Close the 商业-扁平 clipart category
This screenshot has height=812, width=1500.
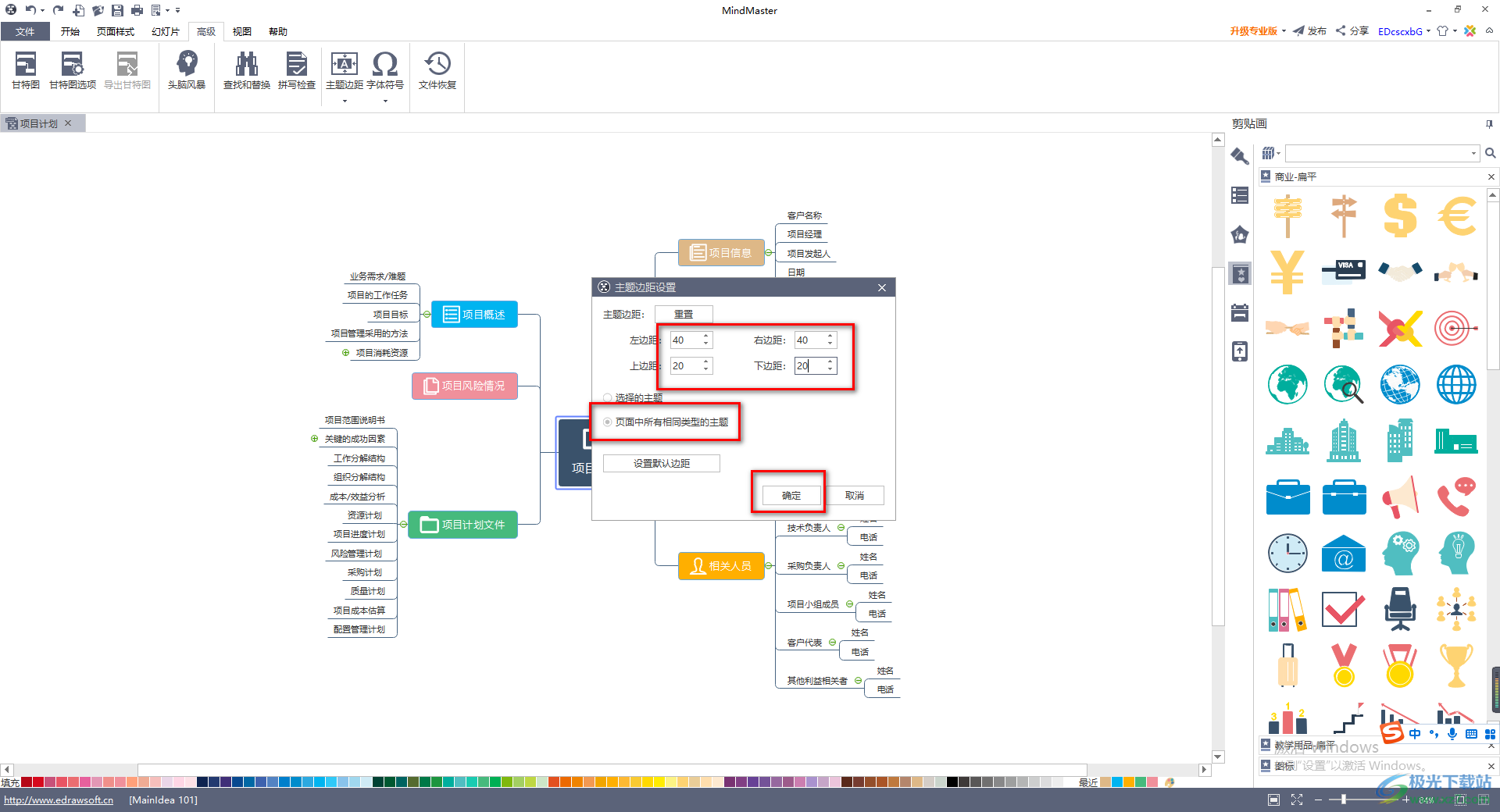coord(1491,177)
